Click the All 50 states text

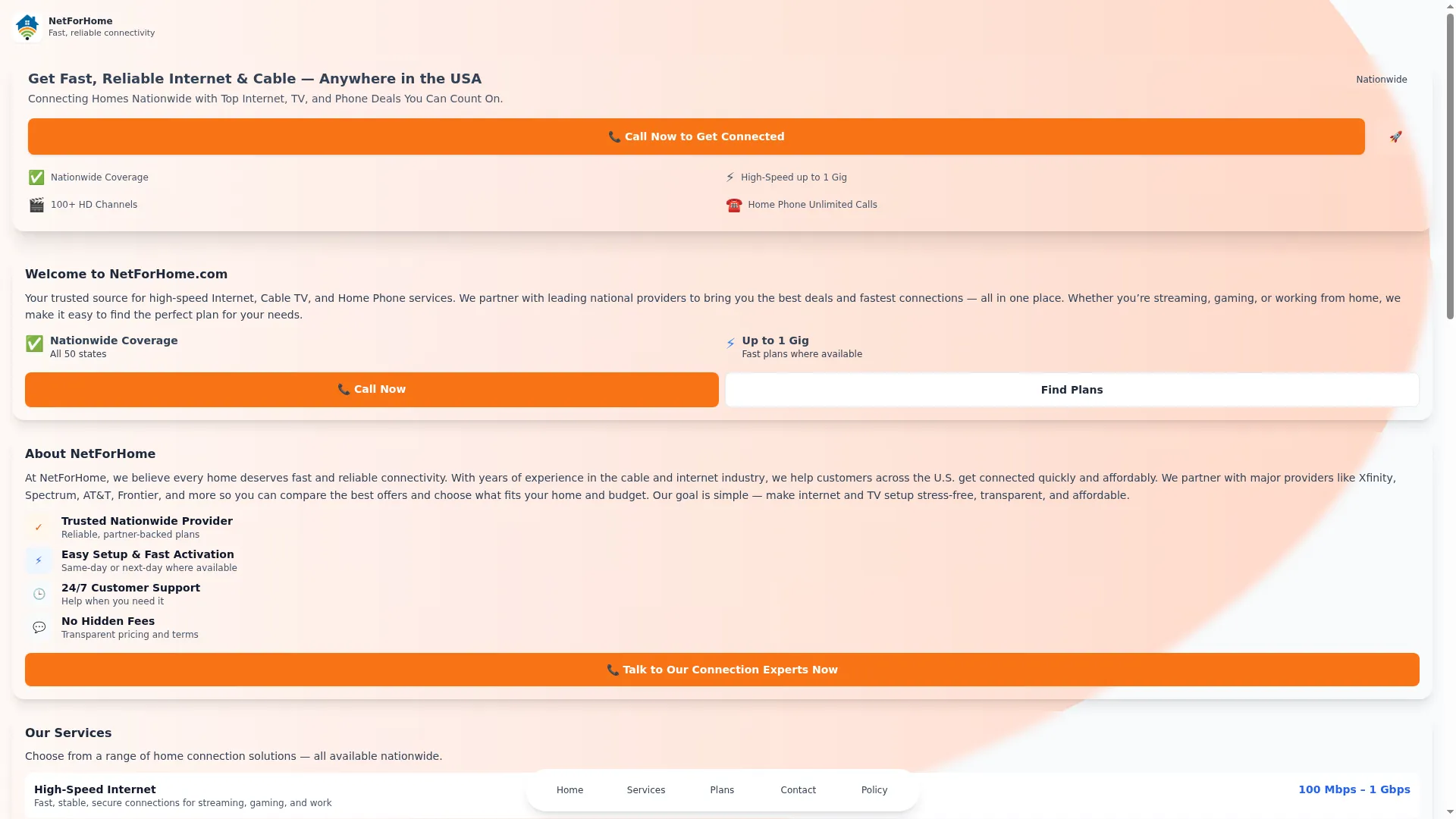[x=78, y=354]
